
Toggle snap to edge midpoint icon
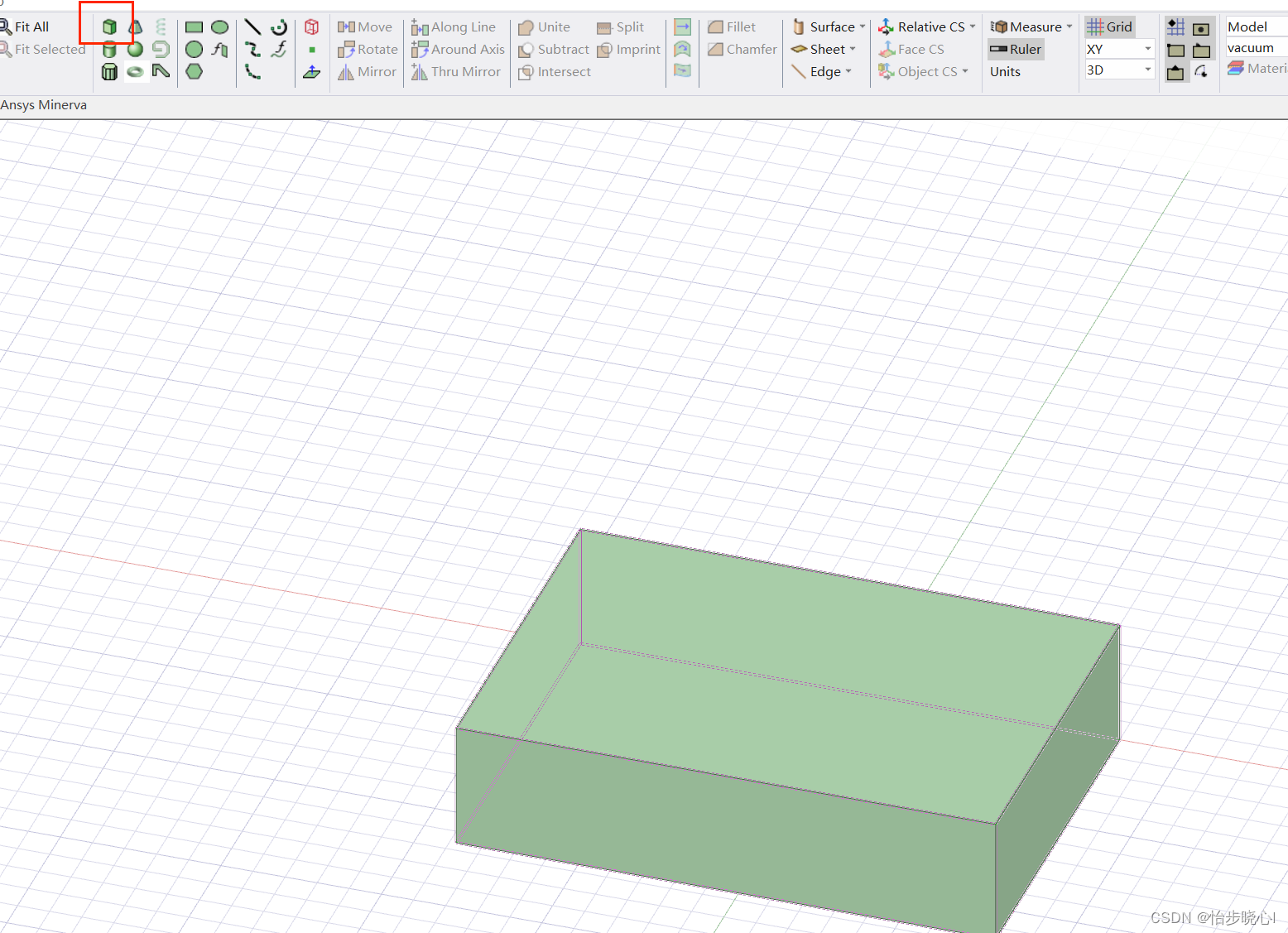pyautogui.click(x=1175, y=73)
